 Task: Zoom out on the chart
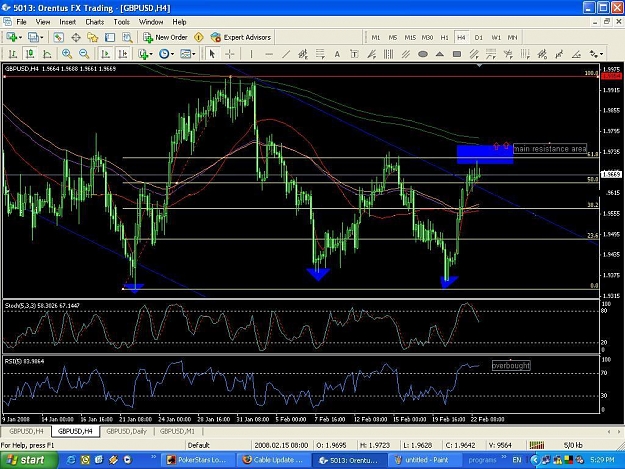pos(84,54)
